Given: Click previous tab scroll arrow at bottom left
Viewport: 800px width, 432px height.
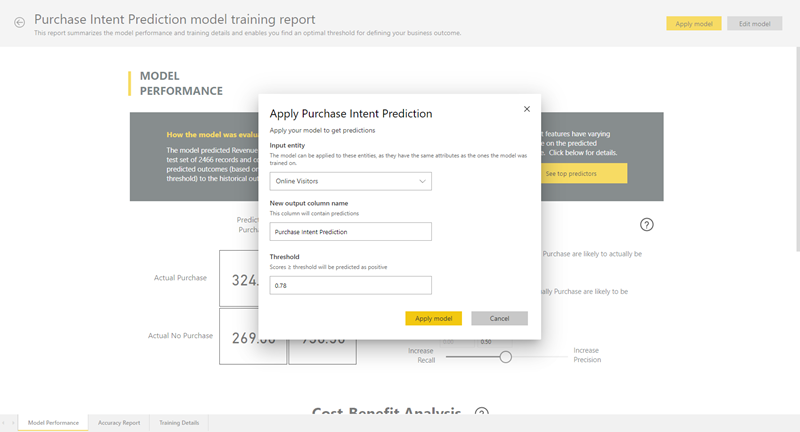Looking at the screenshot, I should coord(4,423).
